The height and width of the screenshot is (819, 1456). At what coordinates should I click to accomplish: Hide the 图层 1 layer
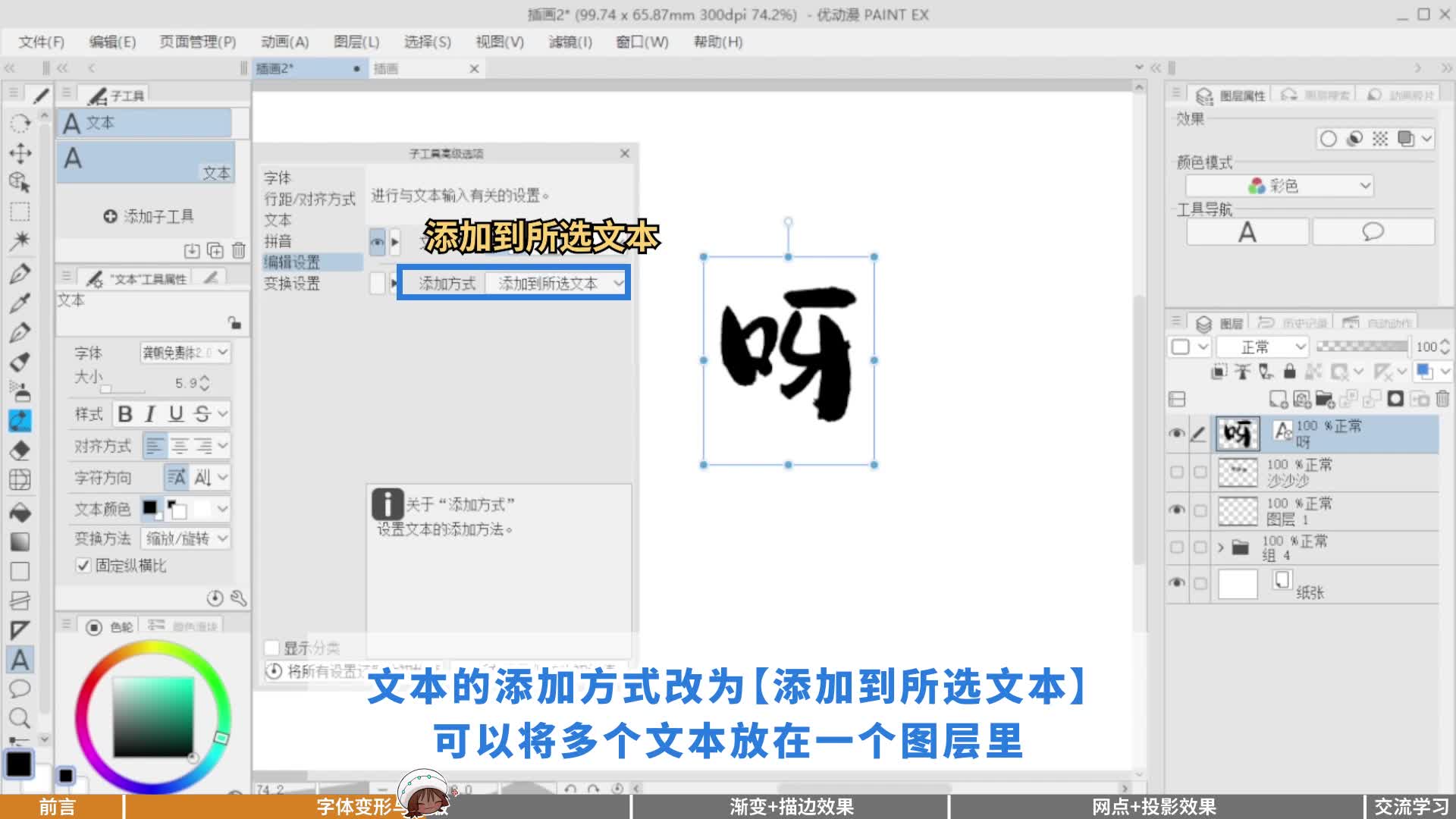click(x=1176, y=510)
